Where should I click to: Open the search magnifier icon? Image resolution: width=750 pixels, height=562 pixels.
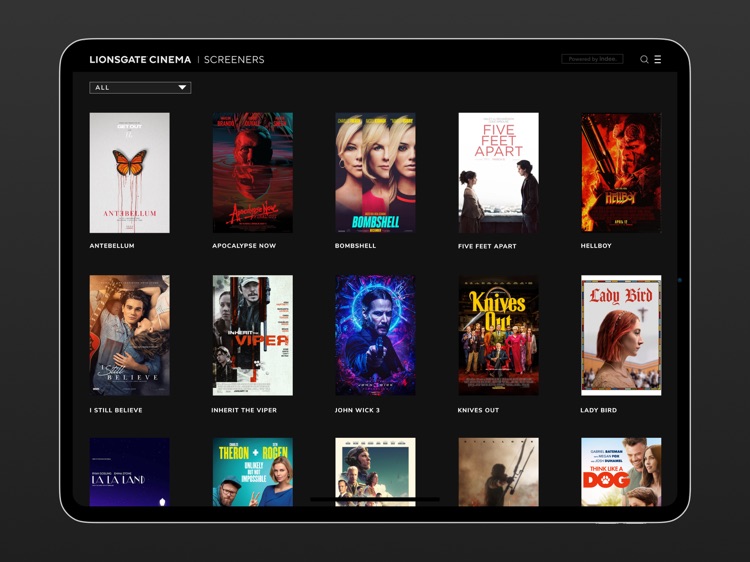[644, 59]
